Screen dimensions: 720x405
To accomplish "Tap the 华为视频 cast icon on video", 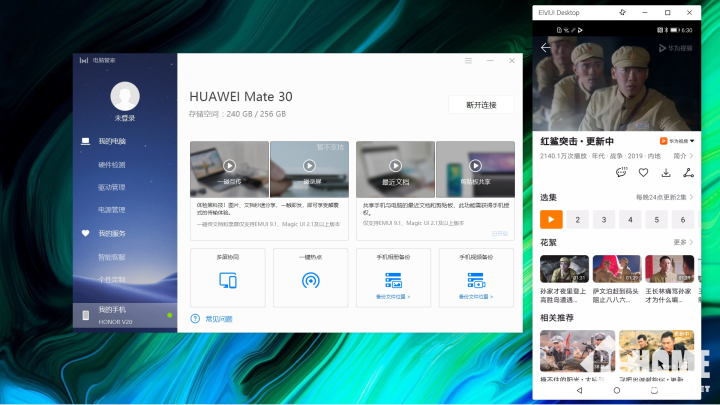I will [x=675, y=48].
